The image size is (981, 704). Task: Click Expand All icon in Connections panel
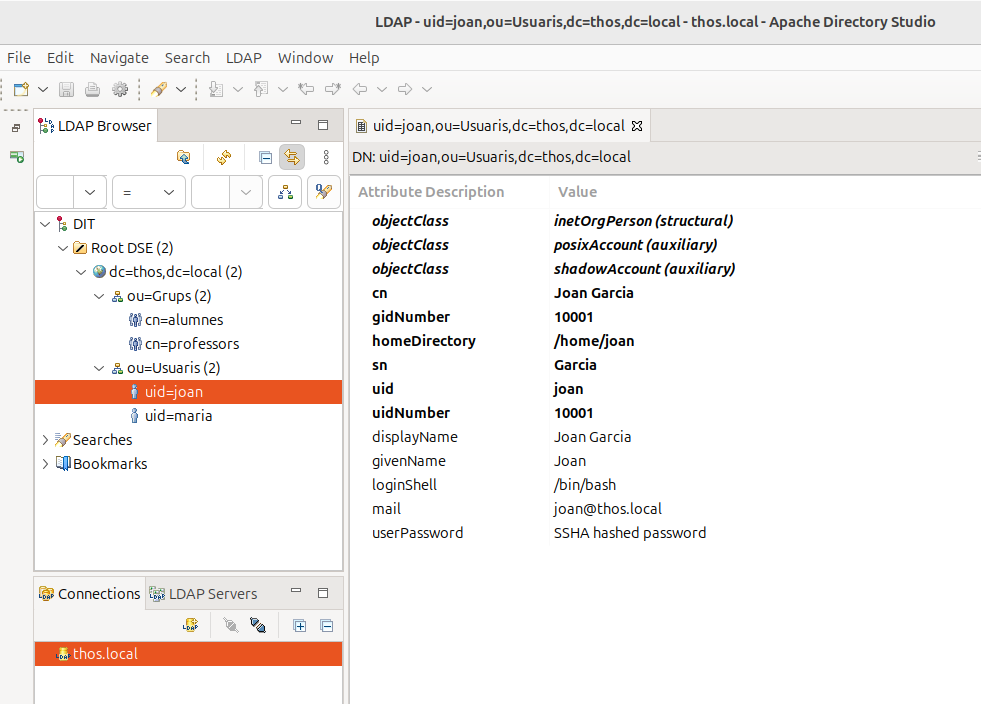click(300, 626)
